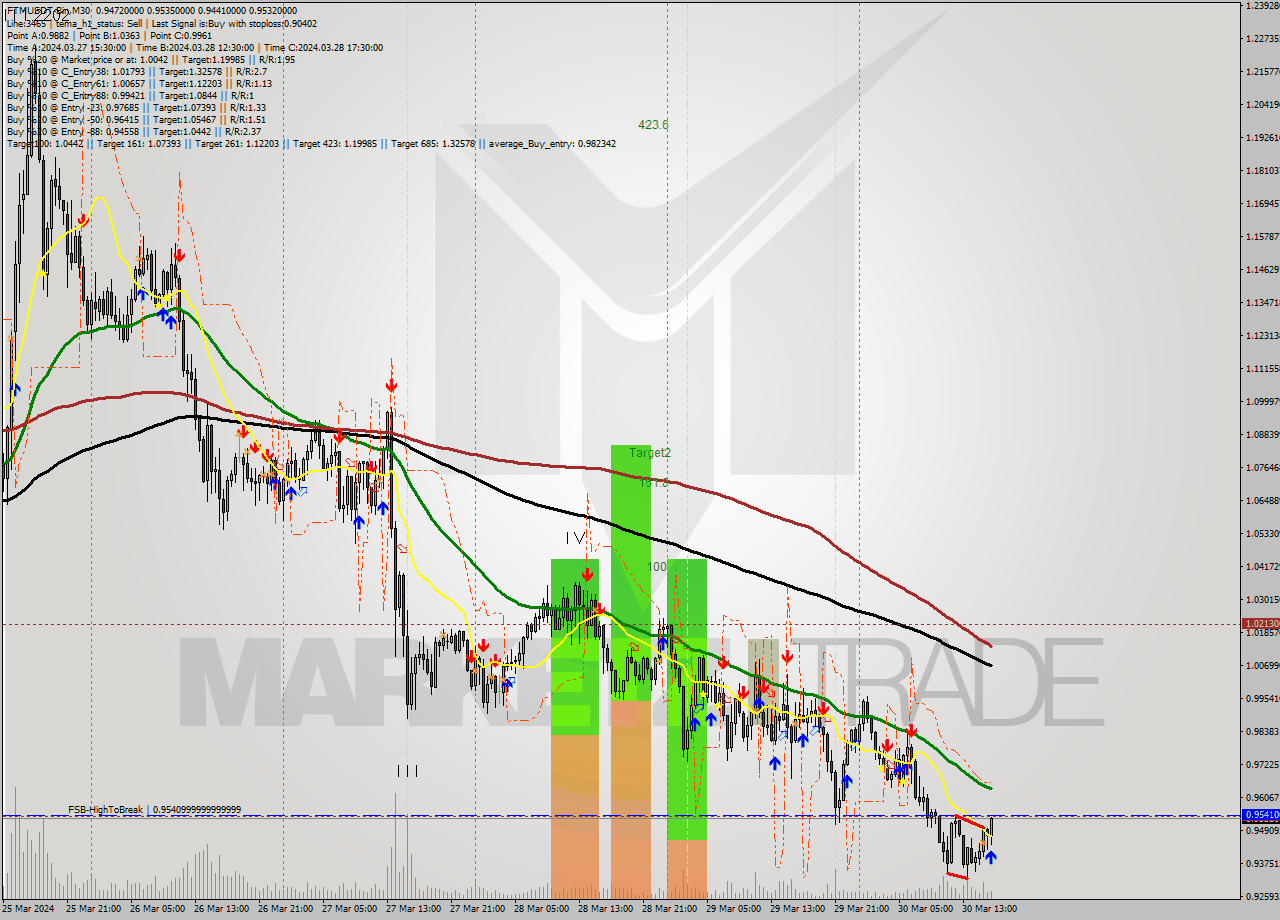This screenshot has height=920, width=1280.
Task: Click the 27 Mar 21:00 time label
Action: [x=476, y=909]
